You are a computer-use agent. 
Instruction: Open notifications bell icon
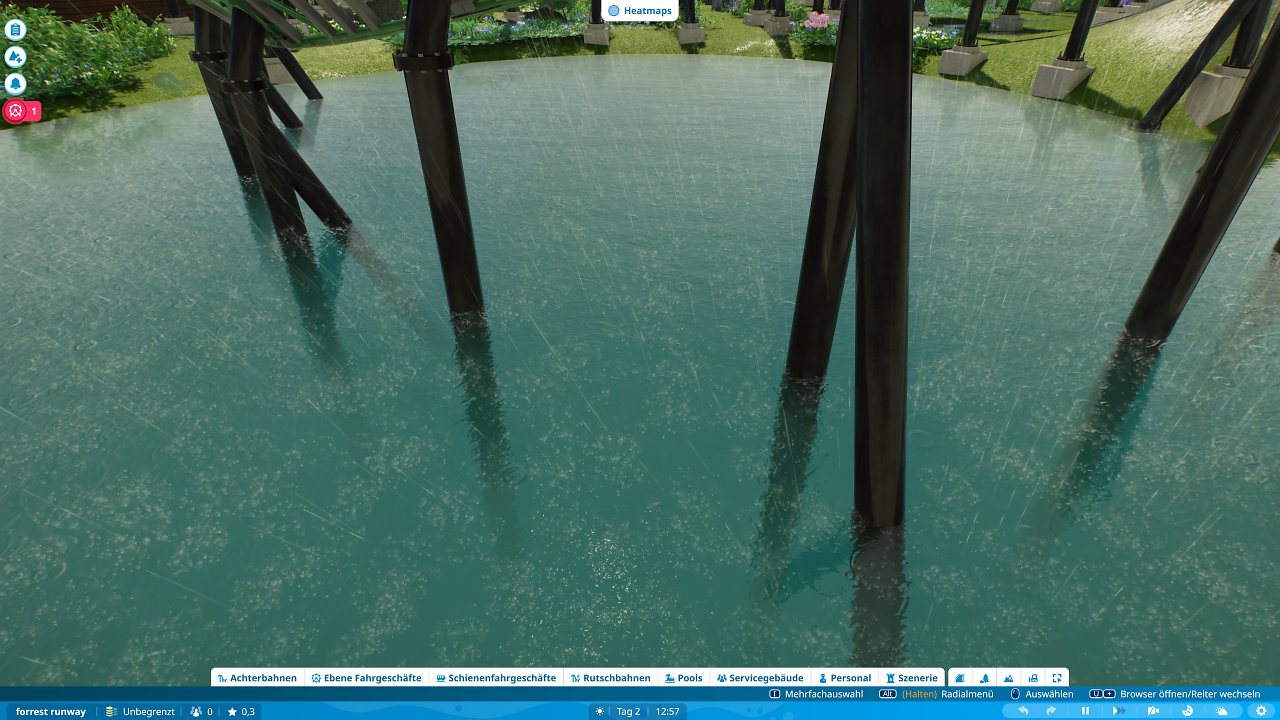pos(15,84)
